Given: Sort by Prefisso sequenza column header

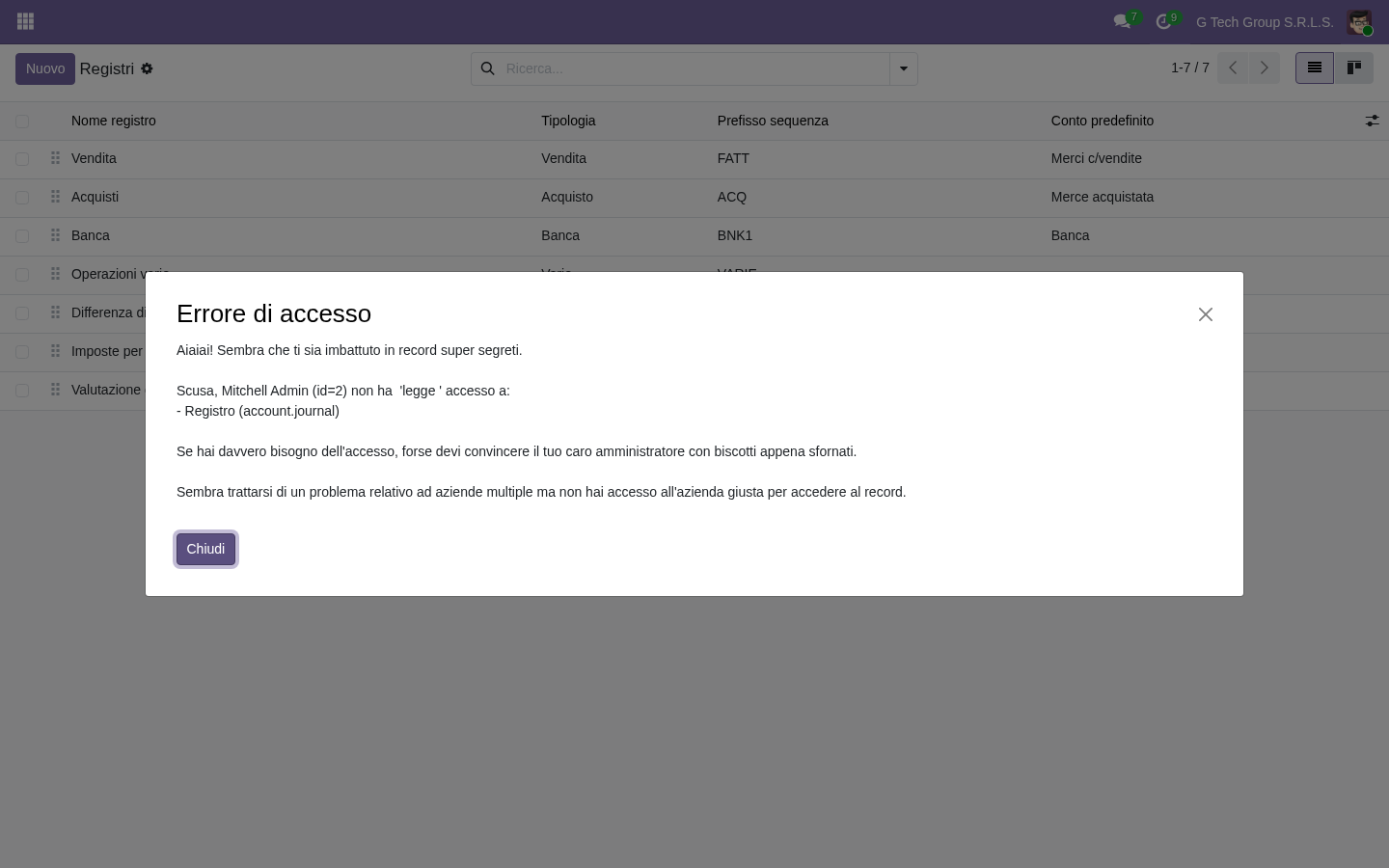Looking at the screenshot, I should click(773, 121).
